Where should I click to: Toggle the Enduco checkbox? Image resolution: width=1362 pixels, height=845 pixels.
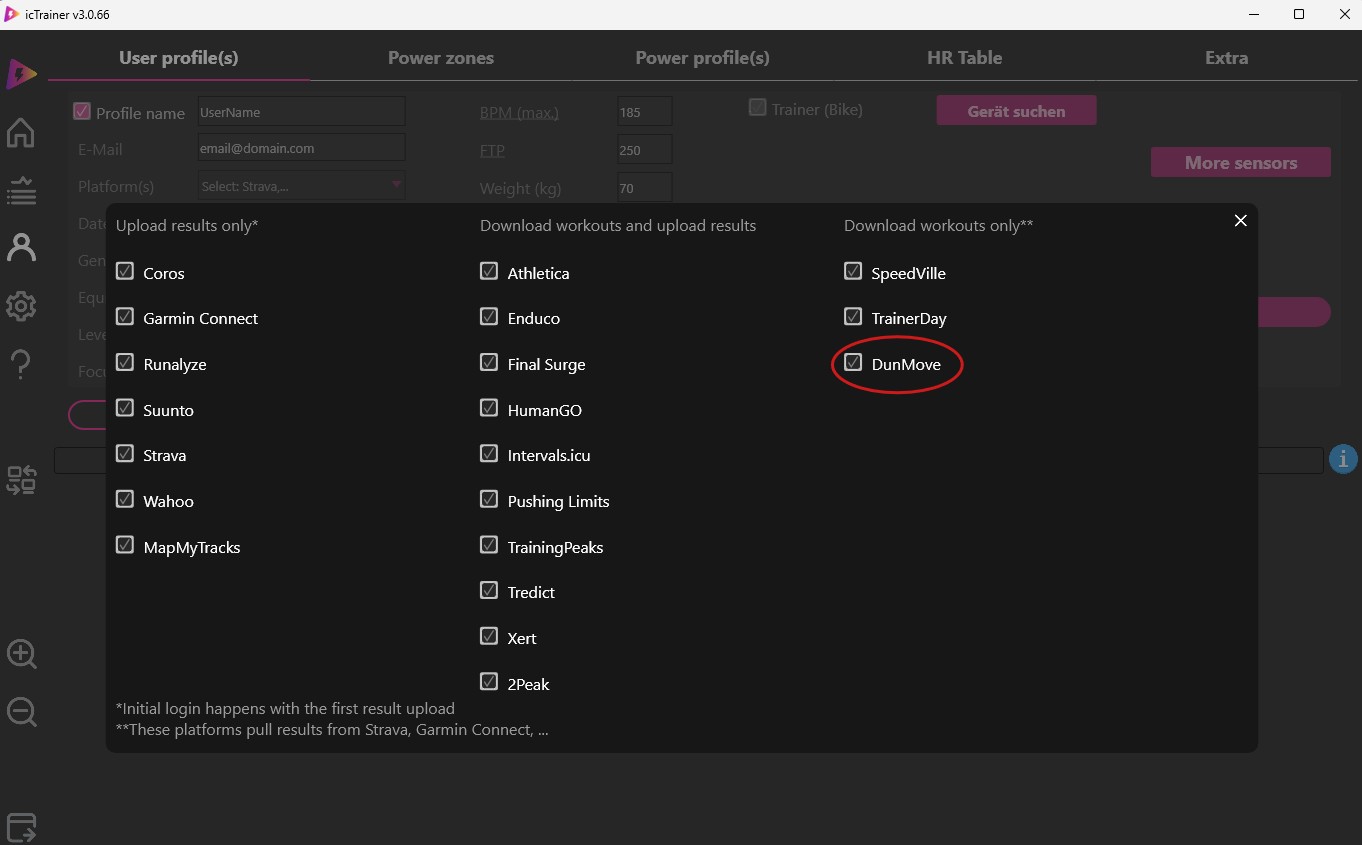489,317
